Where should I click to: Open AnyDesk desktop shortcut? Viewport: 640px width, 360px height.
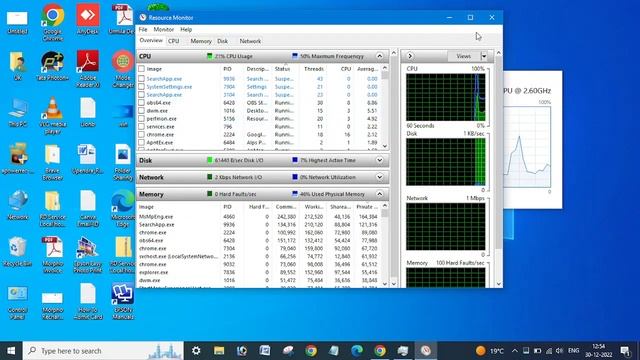click(x=87, y=19)
